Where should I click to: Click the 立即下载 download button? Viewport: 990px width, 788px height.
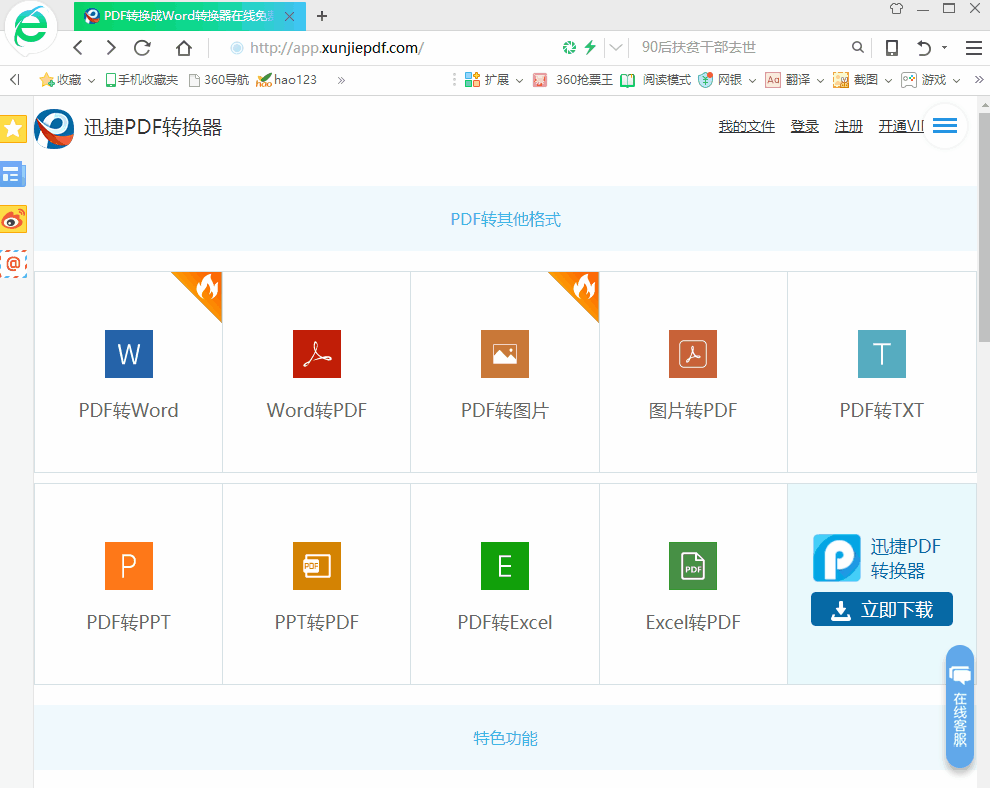[x=882, y=609]
